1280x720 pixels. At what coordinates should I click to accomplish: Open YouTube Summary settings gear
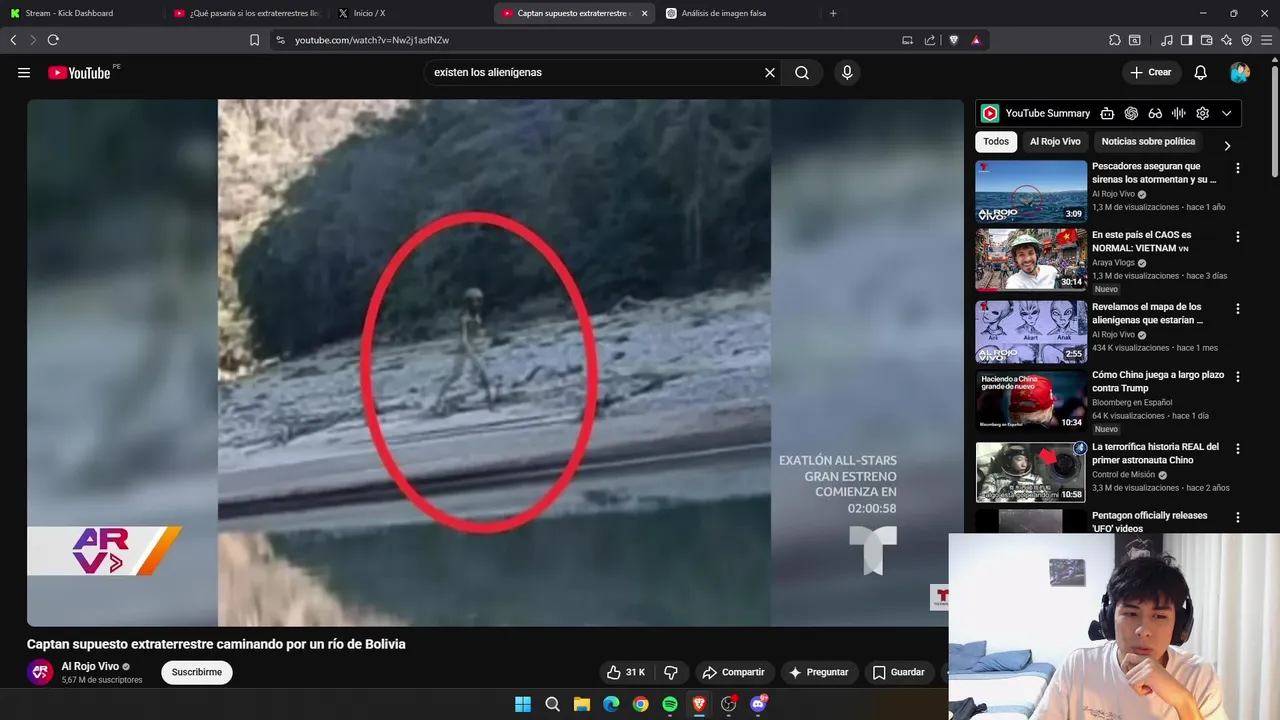(x=1203, y=113)
